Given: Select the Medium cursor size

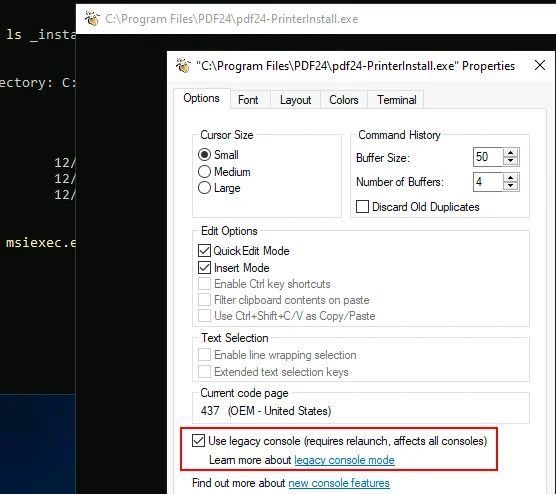Looking at the screenshot, I should pyautogui.click(x=204, y=171).
